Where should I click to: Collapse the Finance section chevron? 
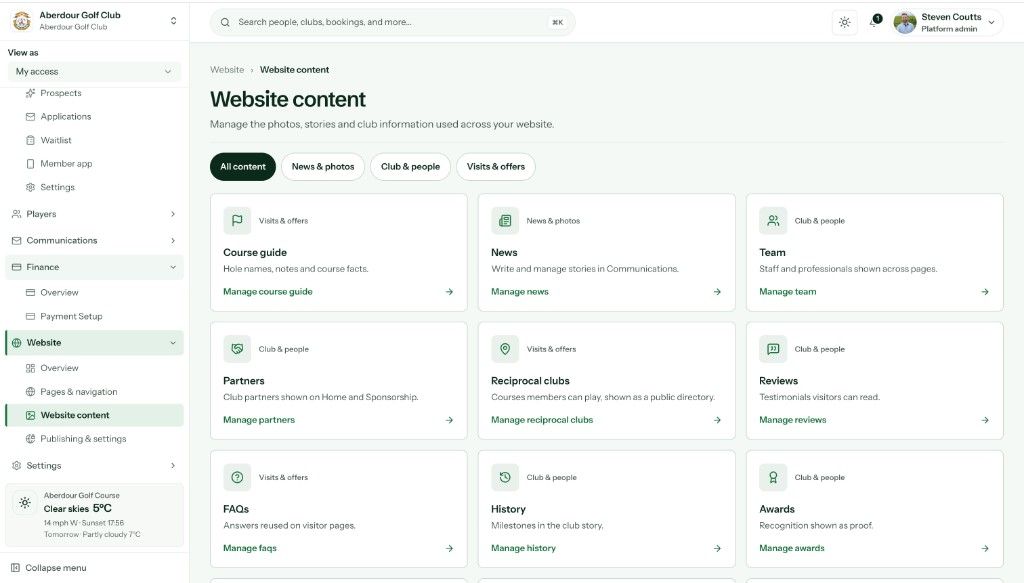coord(173,267)
